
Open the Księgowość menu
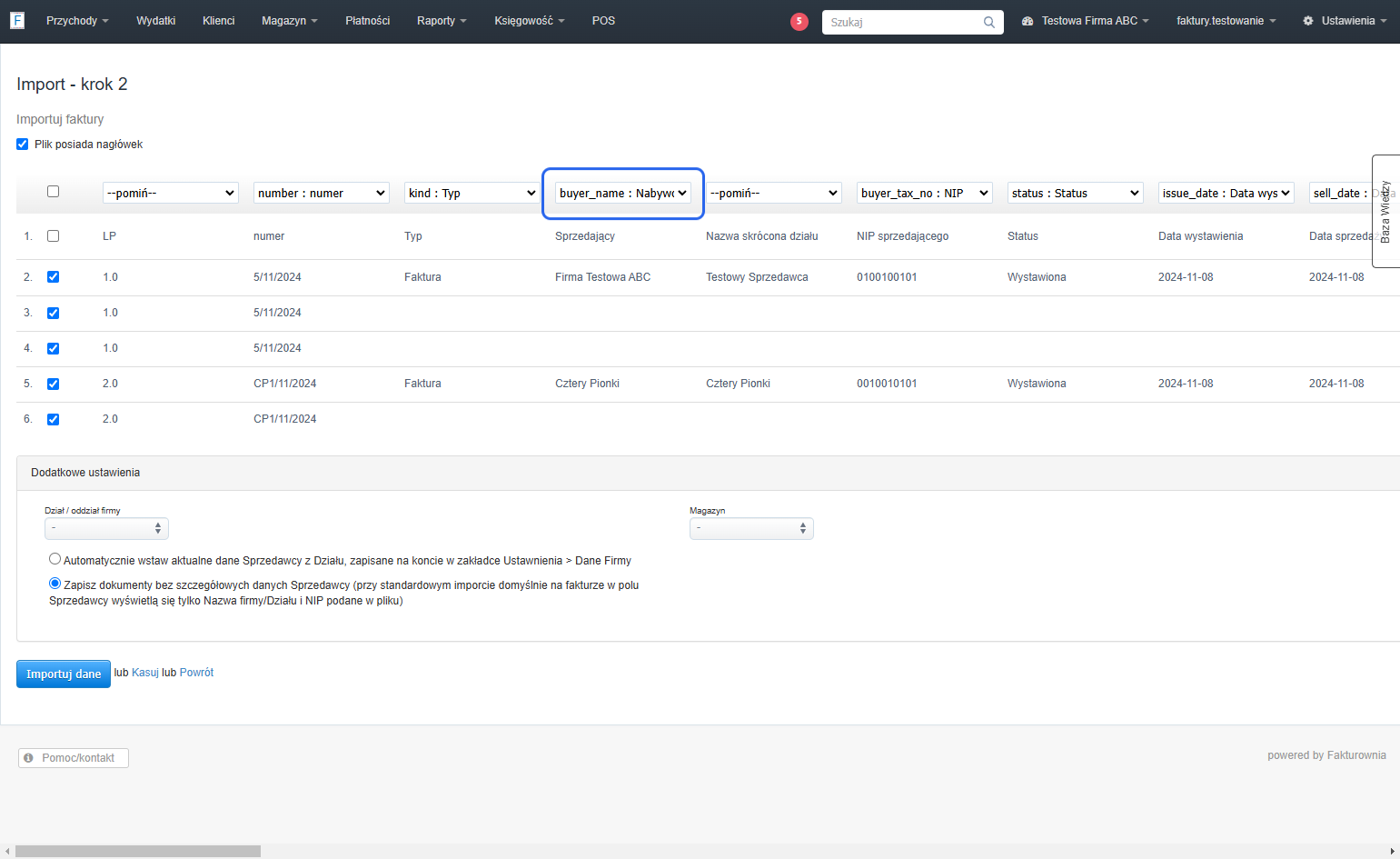530,21
